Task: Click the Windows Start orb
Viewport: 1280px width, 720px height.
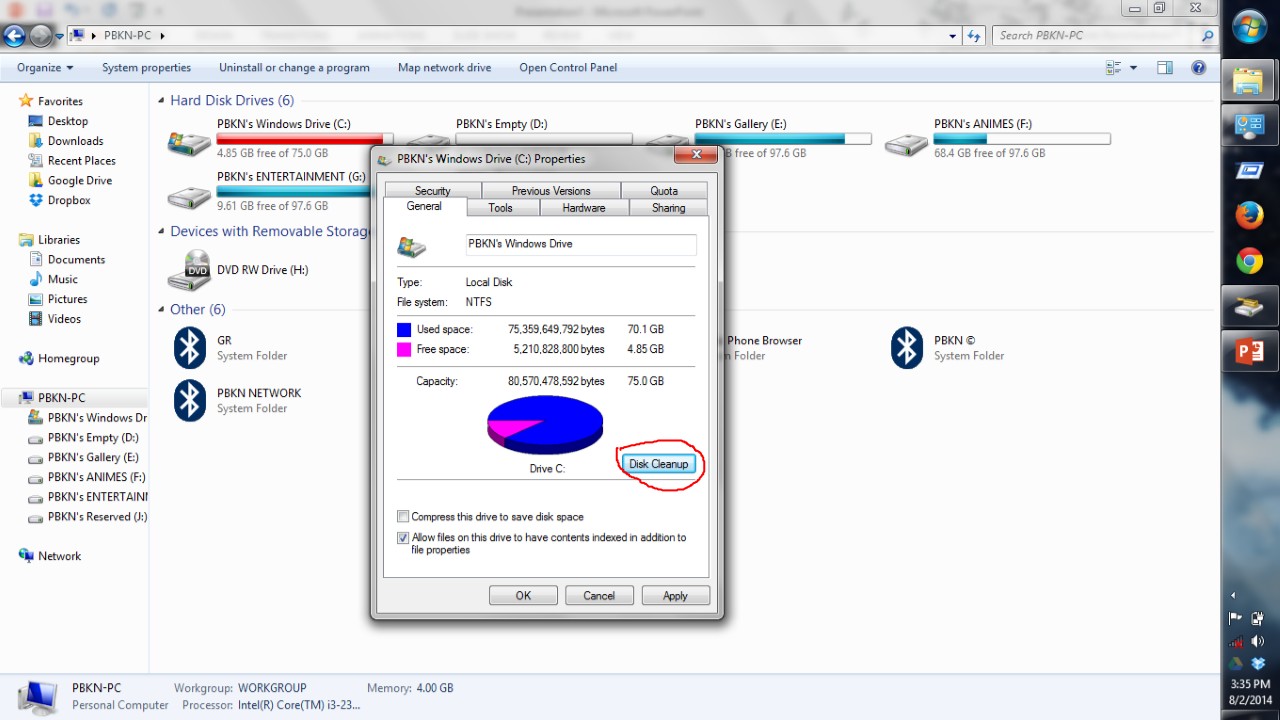Action: click(x=1249, y=27)
